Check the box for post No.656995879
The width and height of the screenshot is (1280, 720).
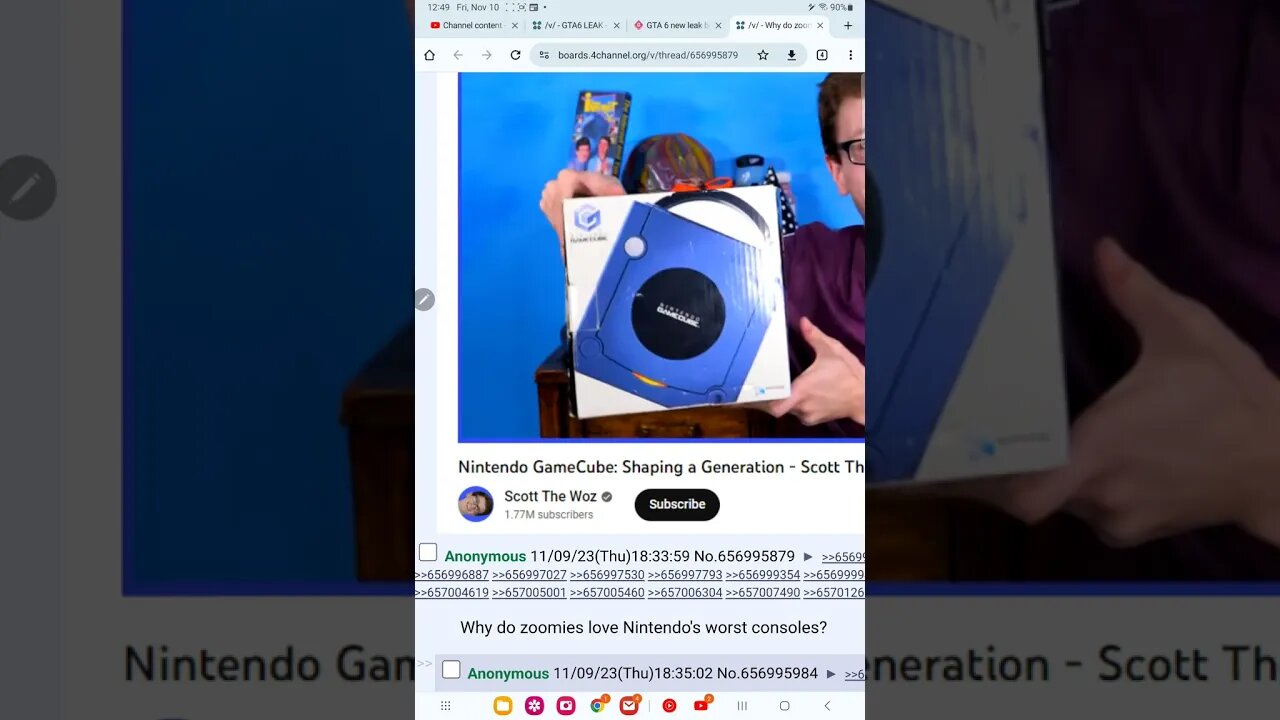(x=428, y=553)
